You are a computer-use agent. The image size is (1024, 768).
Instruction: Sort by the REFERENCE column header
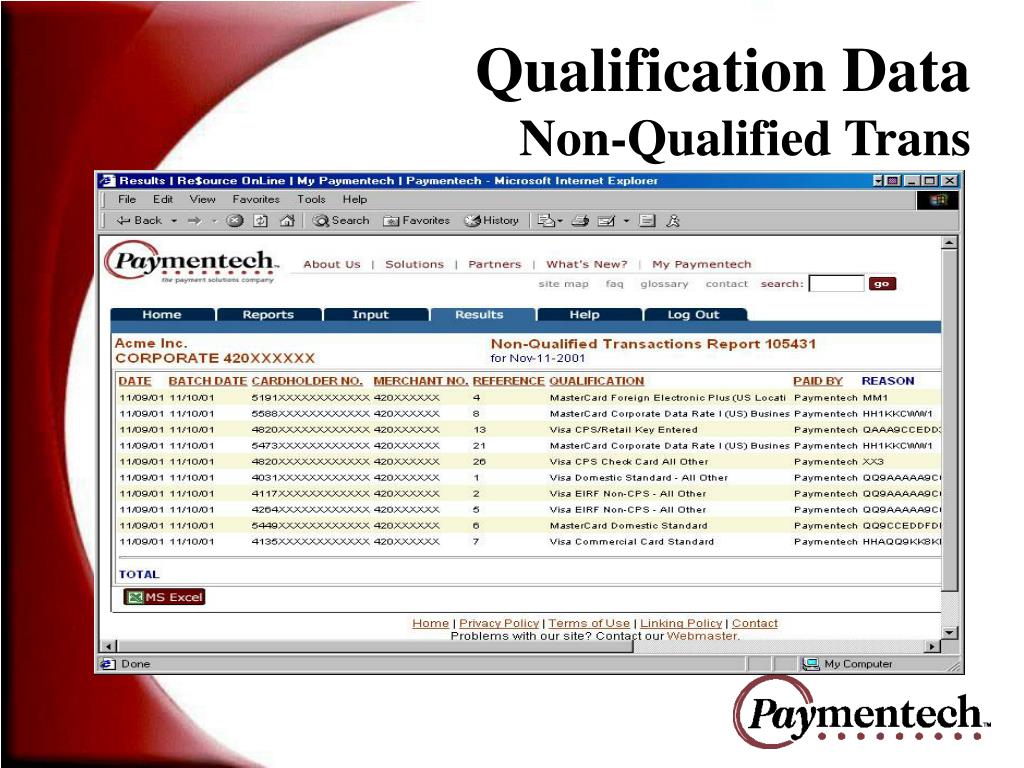[509, 381]
